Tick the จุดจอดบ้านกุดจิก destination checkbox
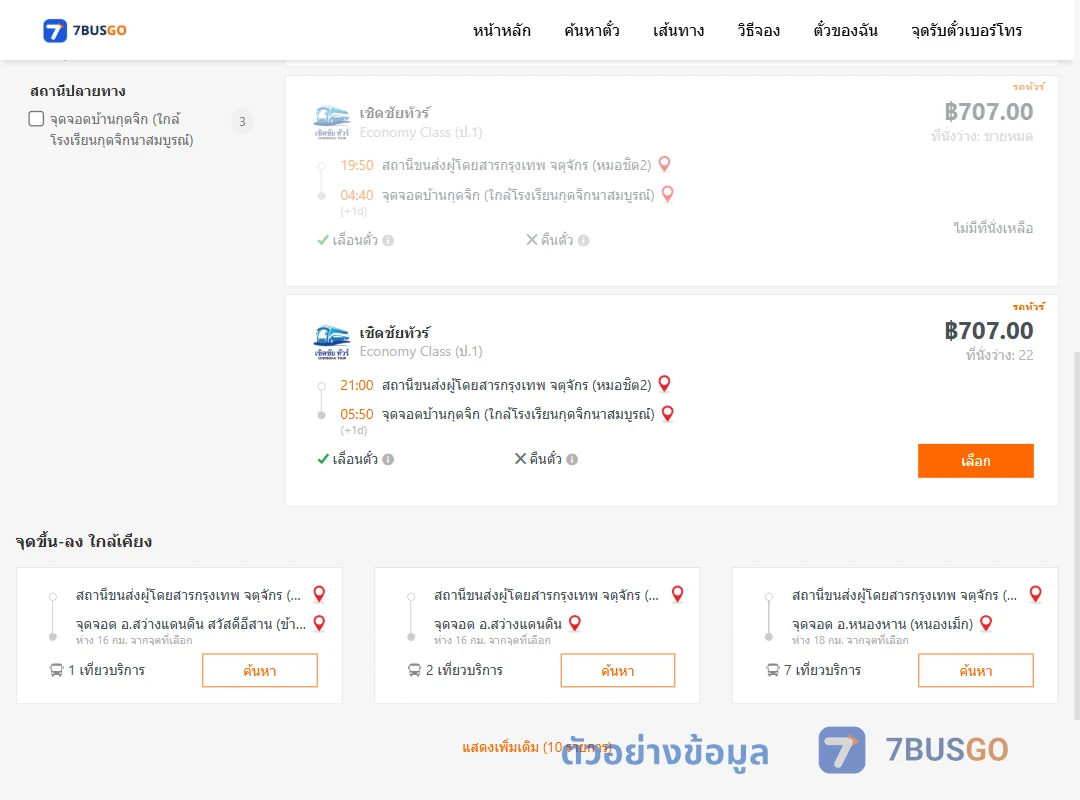 [x=37, y=119]
